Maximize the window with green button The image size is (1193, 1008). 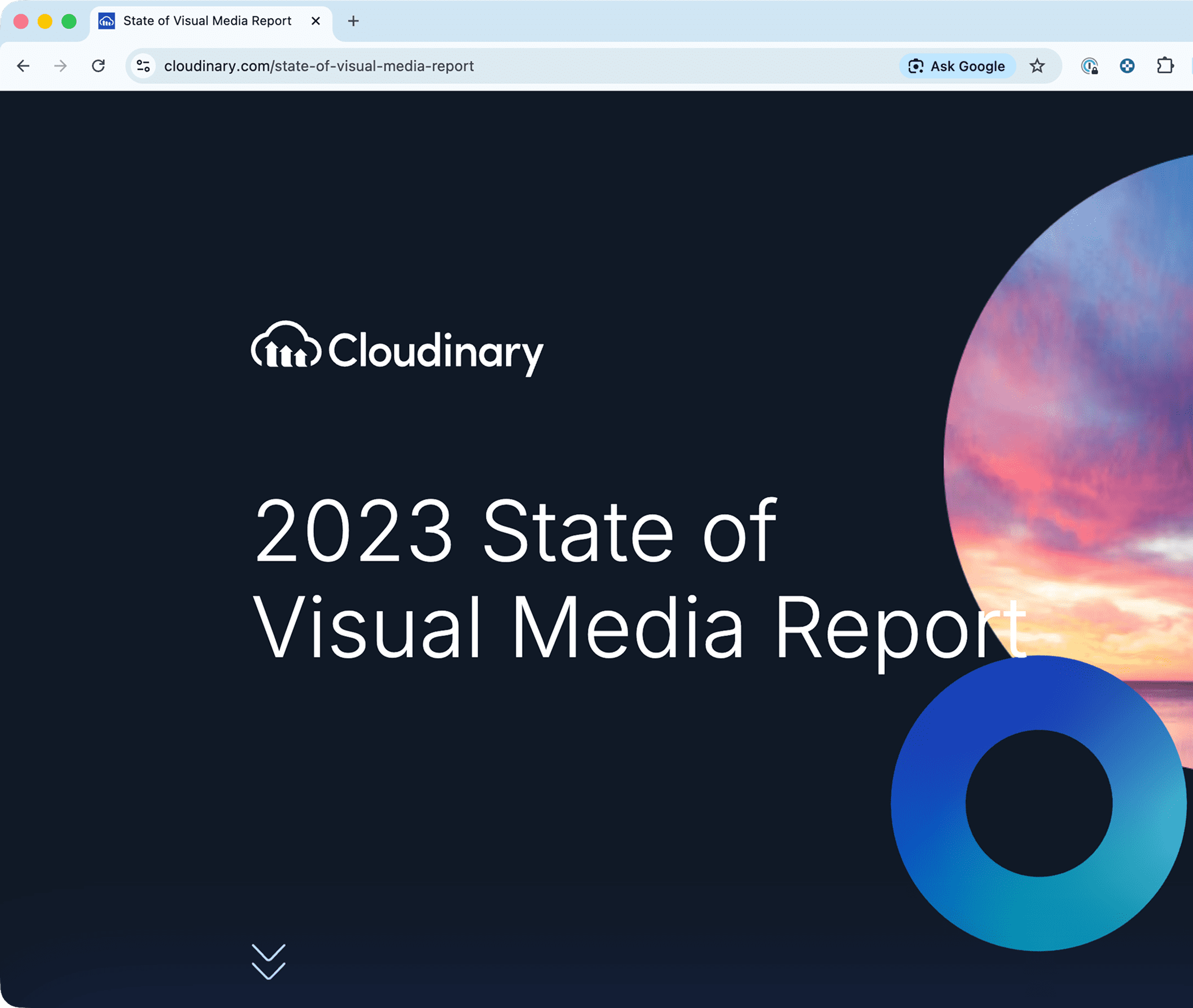(69, 21)
